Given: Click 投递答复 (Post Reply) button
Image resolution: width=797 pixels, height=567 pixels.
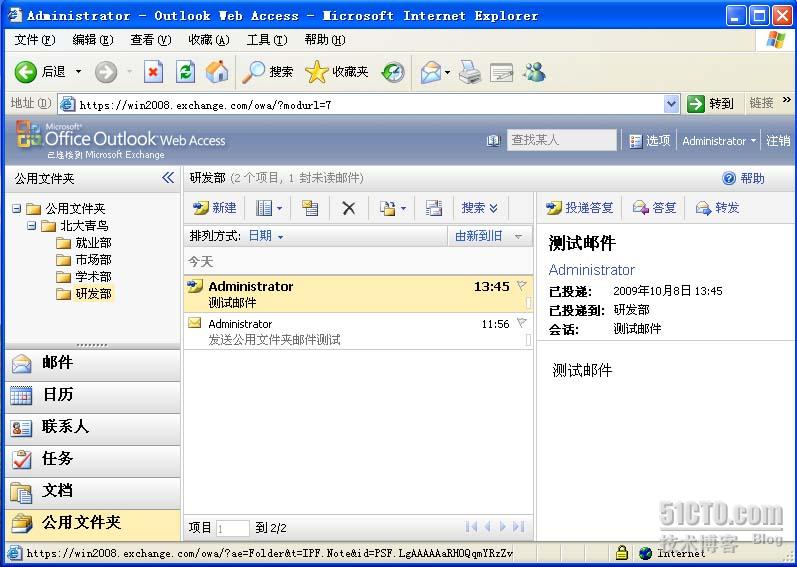Looking at the screenshot, I should coord(579,208).
